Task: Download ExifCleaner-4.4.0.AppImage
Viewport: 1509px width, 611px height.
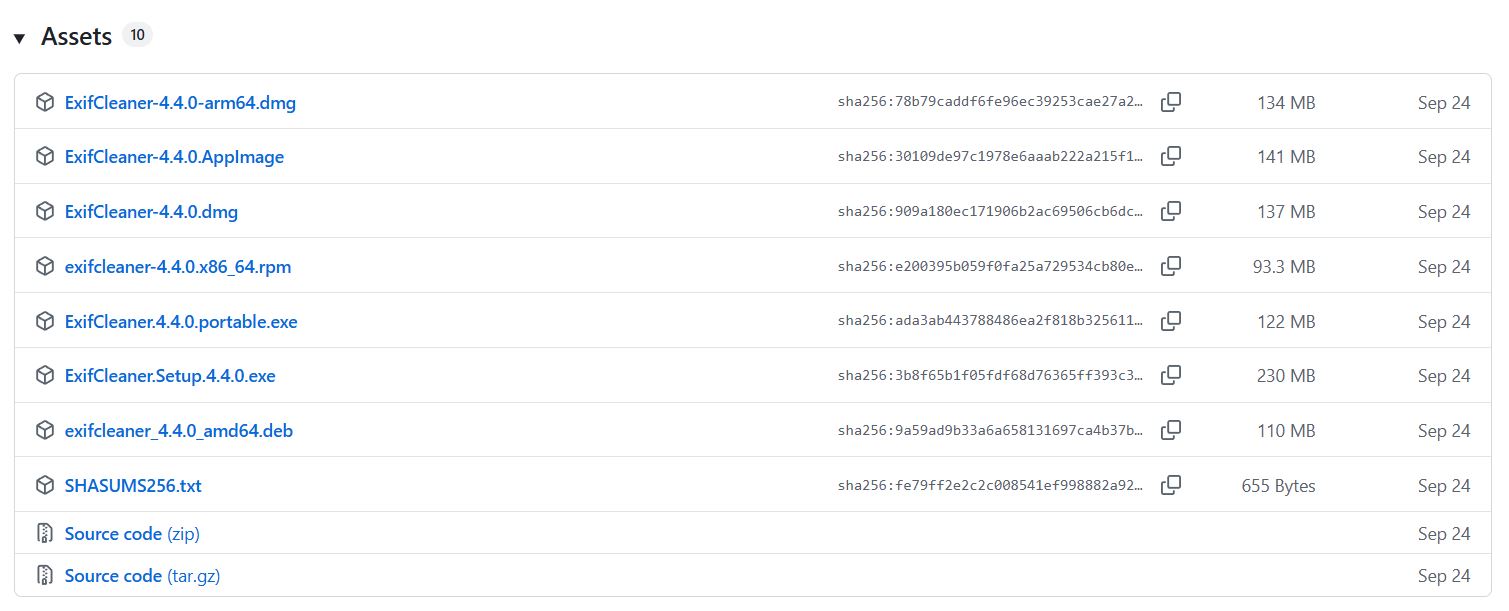Action: tap(174, 157)
